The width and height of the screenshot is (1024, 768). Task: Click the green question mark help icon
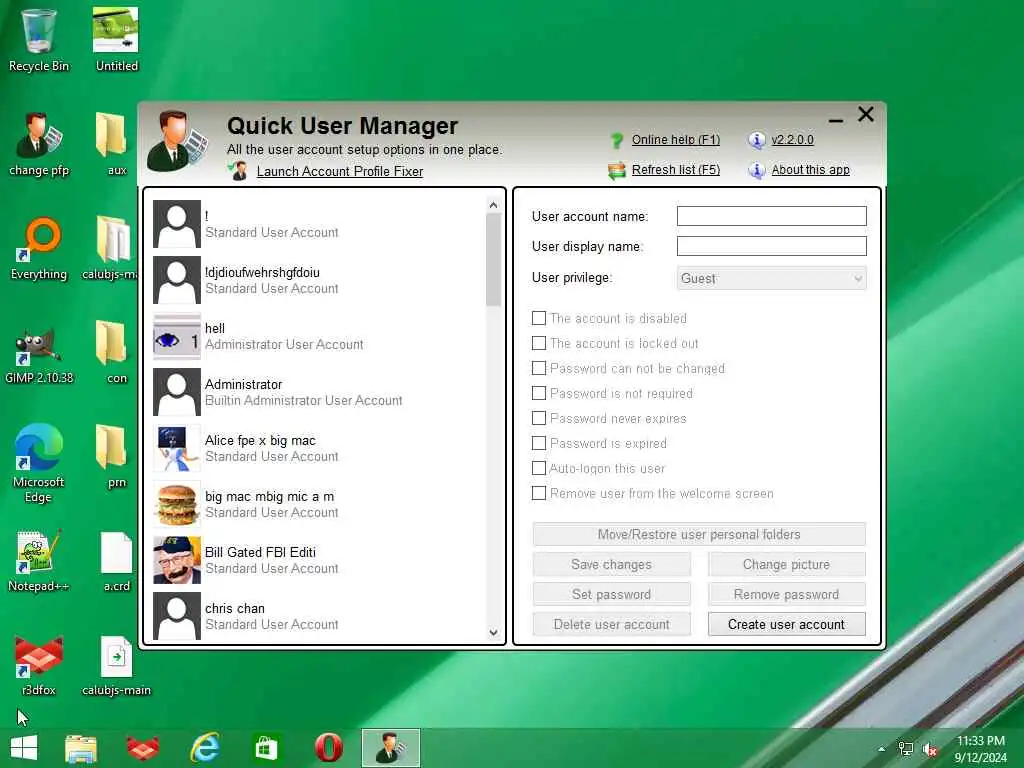pos(616,140)
